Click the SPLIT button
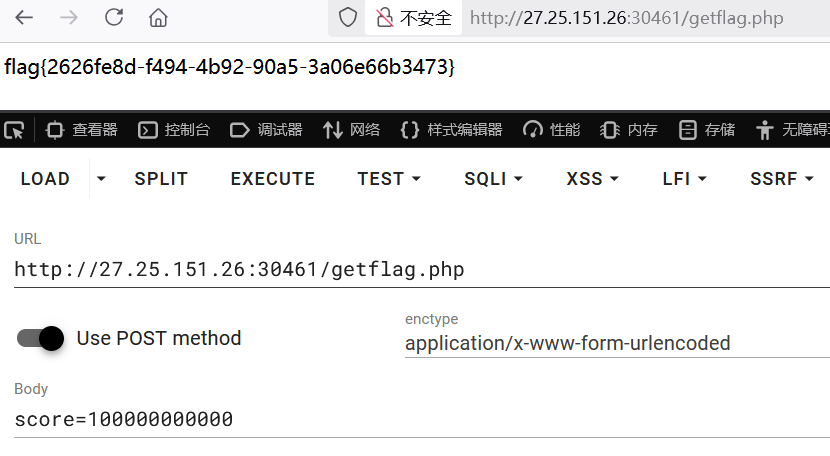This screenshot has height=456, width=830. tap(161, 179)
